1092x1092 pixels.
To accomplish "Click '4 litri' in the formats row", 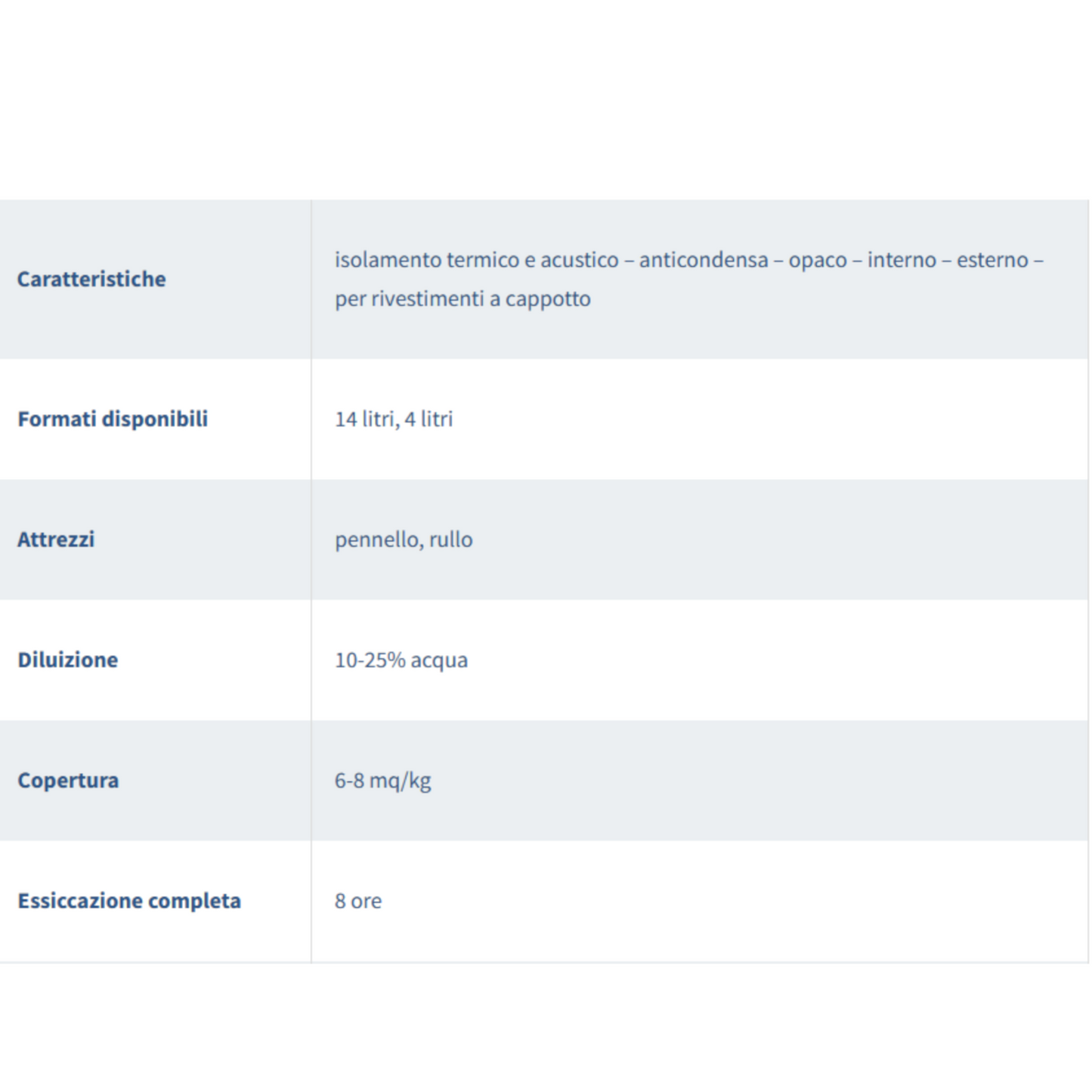I will click(428, 419).
